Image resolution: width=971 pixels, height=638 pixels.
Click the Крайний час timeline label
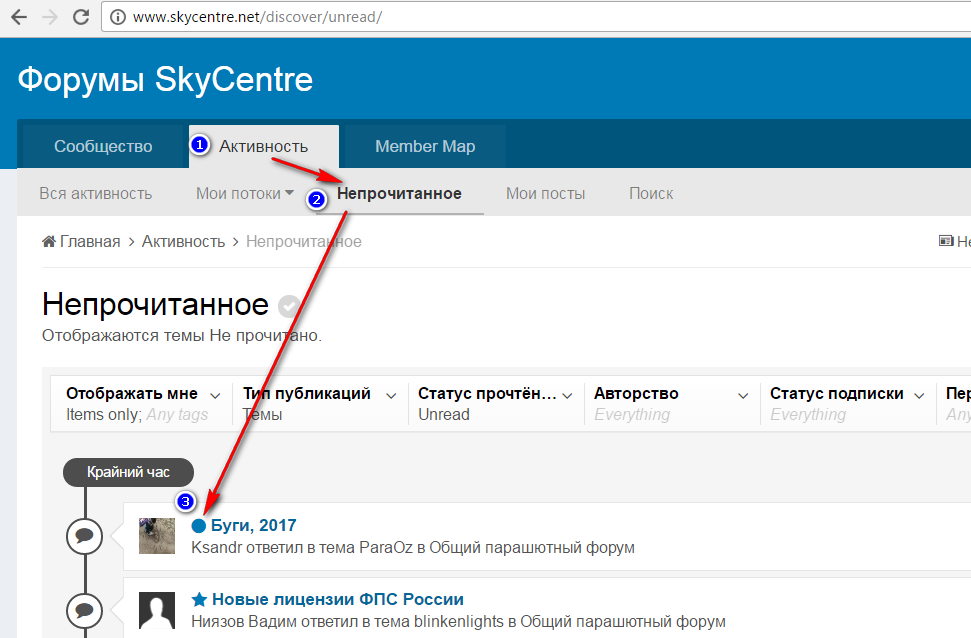(128, 472)
